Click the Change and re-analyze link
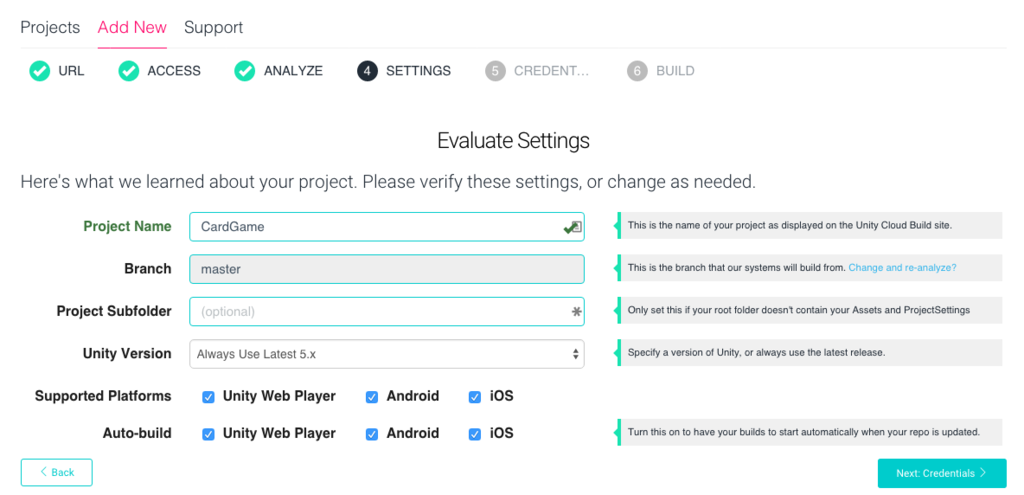Viewport: 1024px width, 495px height. point(902,268)
